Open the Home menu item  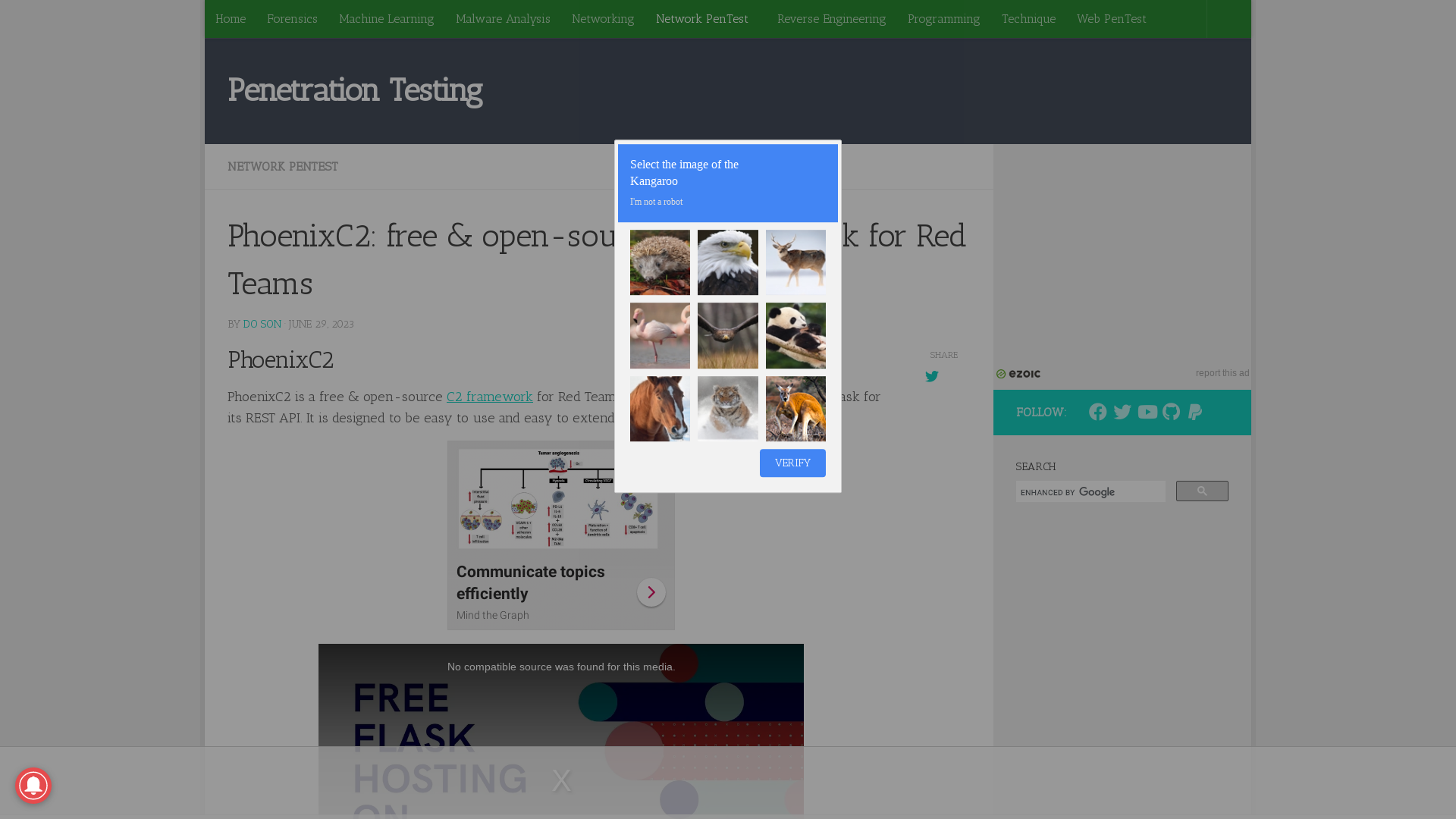coord(231,19)
